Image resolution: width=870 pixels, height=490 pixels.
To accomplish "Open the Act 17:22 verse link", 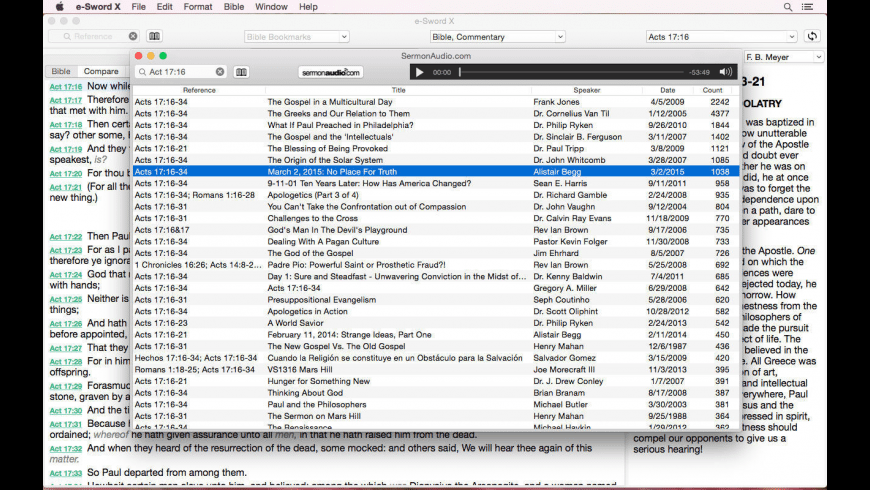I will [65, 237].
